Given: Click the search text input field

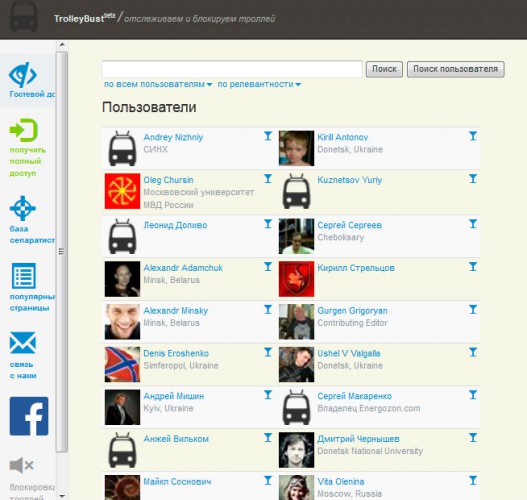Looking at the screenshot, I should (232, 69).
